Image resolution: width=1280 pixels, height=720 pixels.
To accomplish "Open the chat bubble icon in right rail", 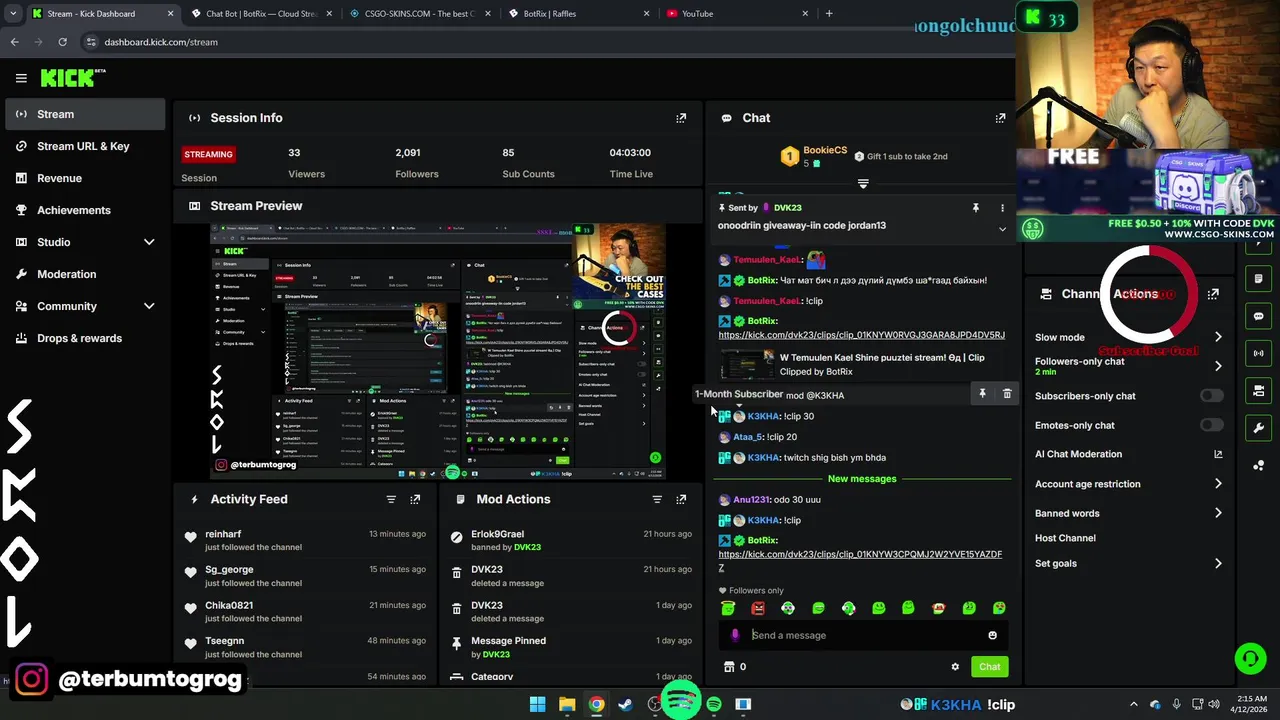I will coord(1258,316).
